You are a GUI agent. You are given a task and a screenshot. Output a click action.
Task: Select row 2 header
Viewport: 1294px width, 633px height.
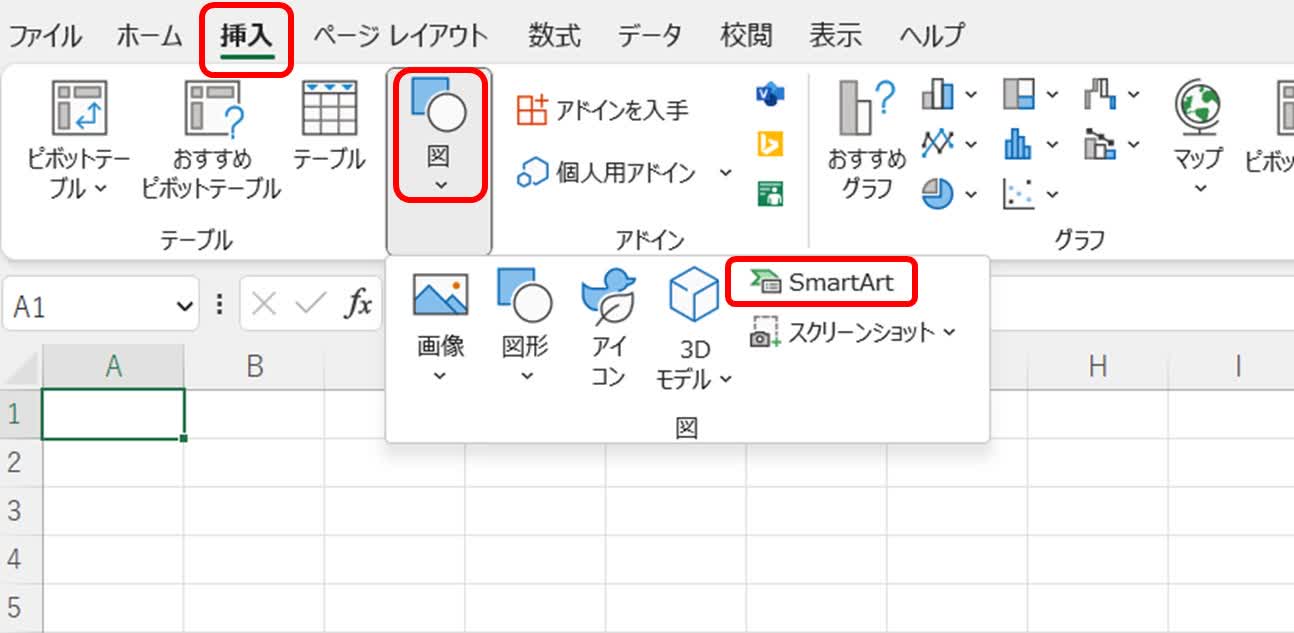pyautogui.click(x=20, y=462)
